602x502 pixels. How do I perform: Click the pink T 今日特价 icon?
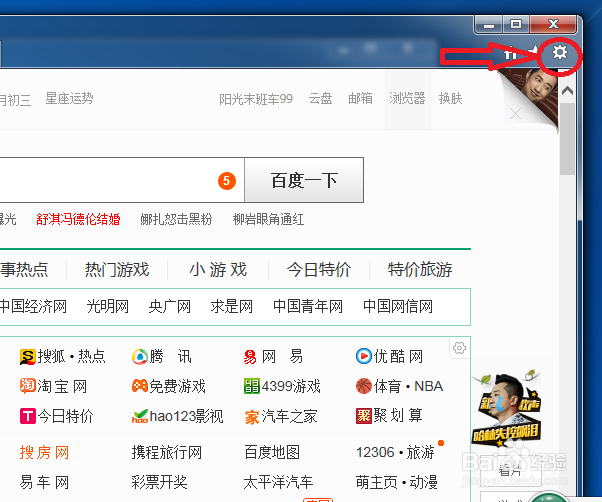tap(28, 416)
